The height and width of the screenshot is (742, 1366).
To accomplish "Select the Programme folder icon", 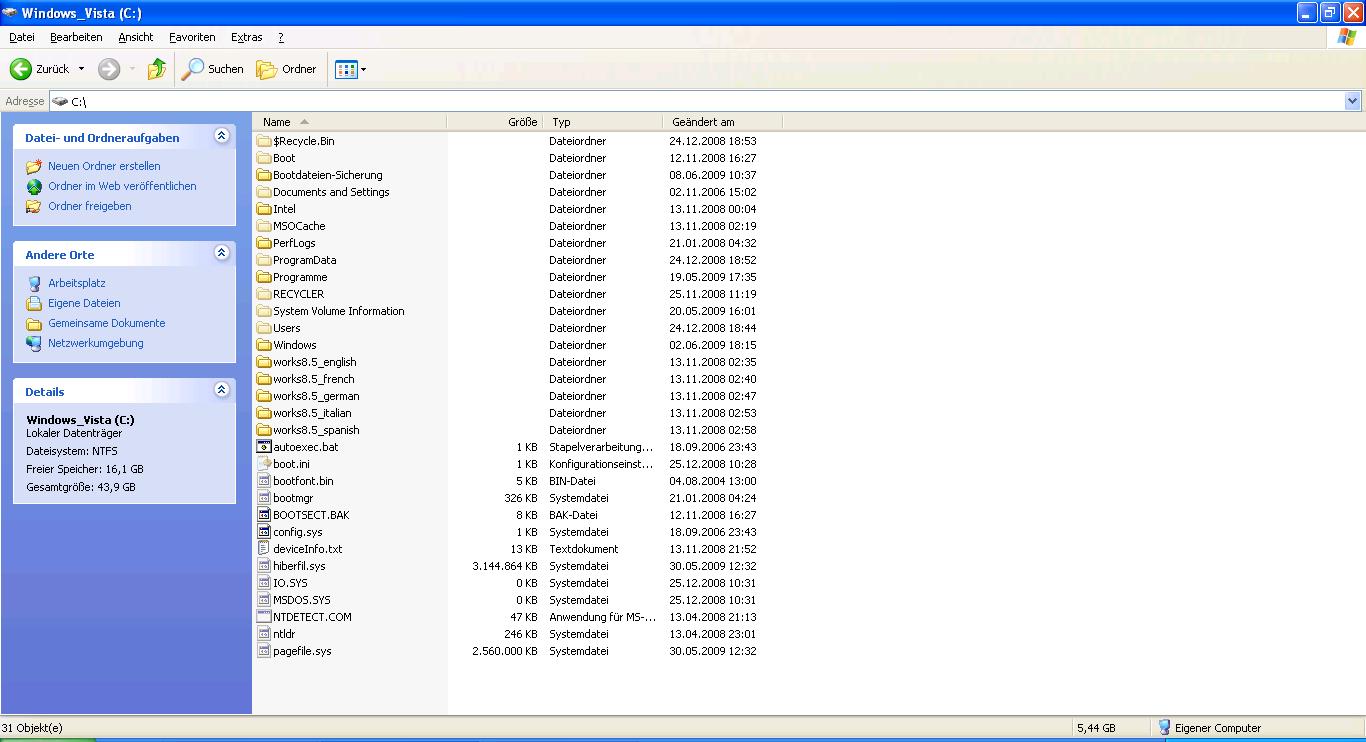I will tap(264, 277).
